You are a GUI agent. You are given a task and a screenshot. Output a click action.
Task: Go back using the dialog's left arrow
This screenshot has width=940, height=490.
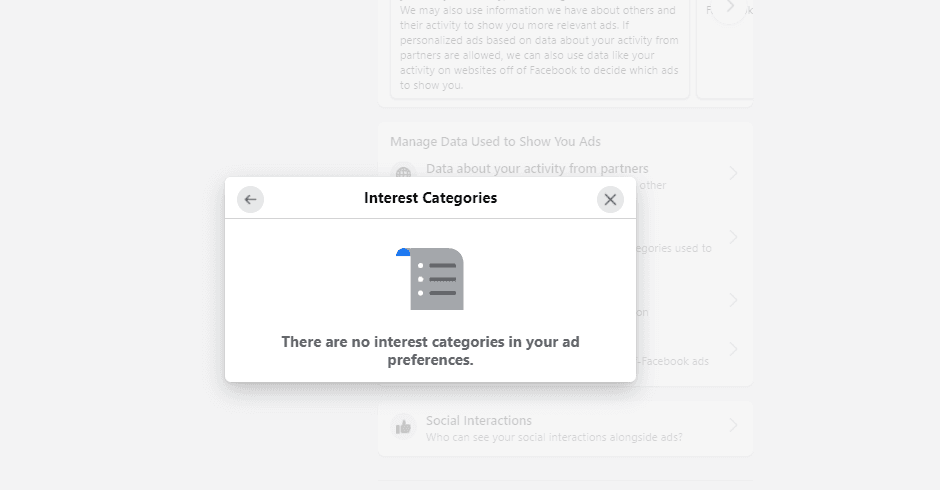click(x=251, y=200)
